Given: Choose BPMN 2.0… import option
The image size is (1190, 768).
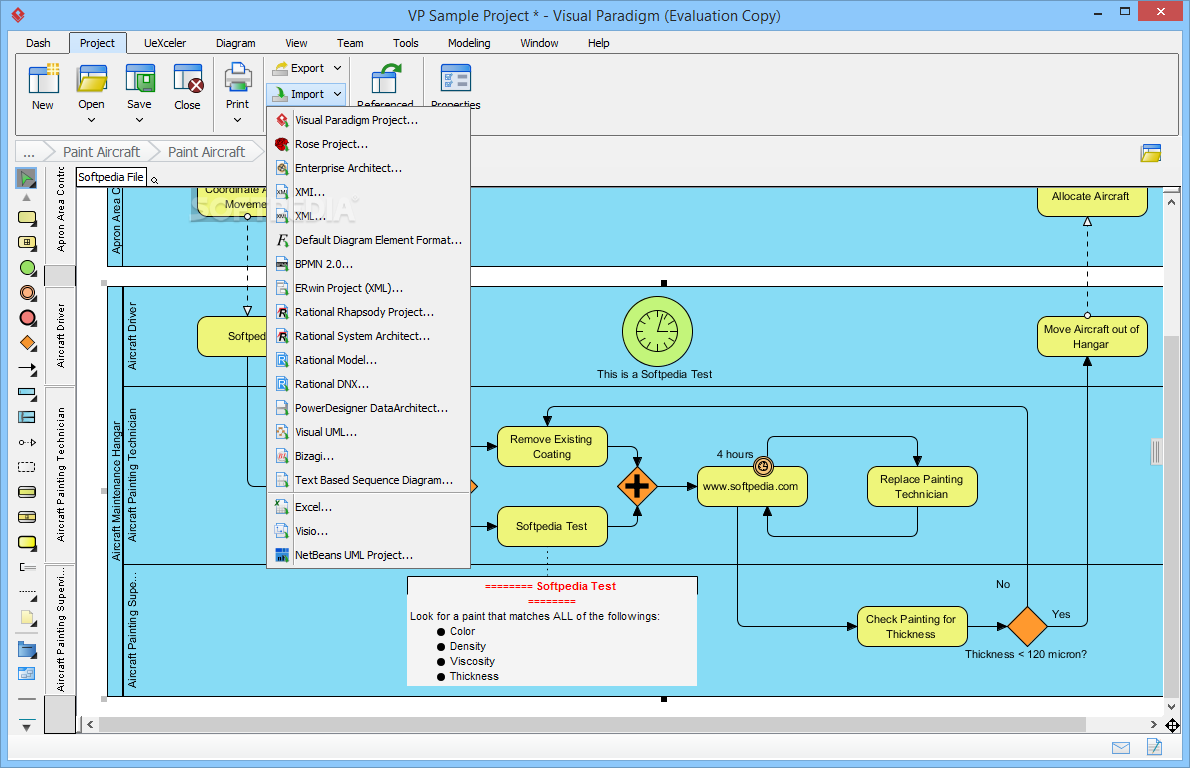Looking at the screenshot, I should (369, 264).
